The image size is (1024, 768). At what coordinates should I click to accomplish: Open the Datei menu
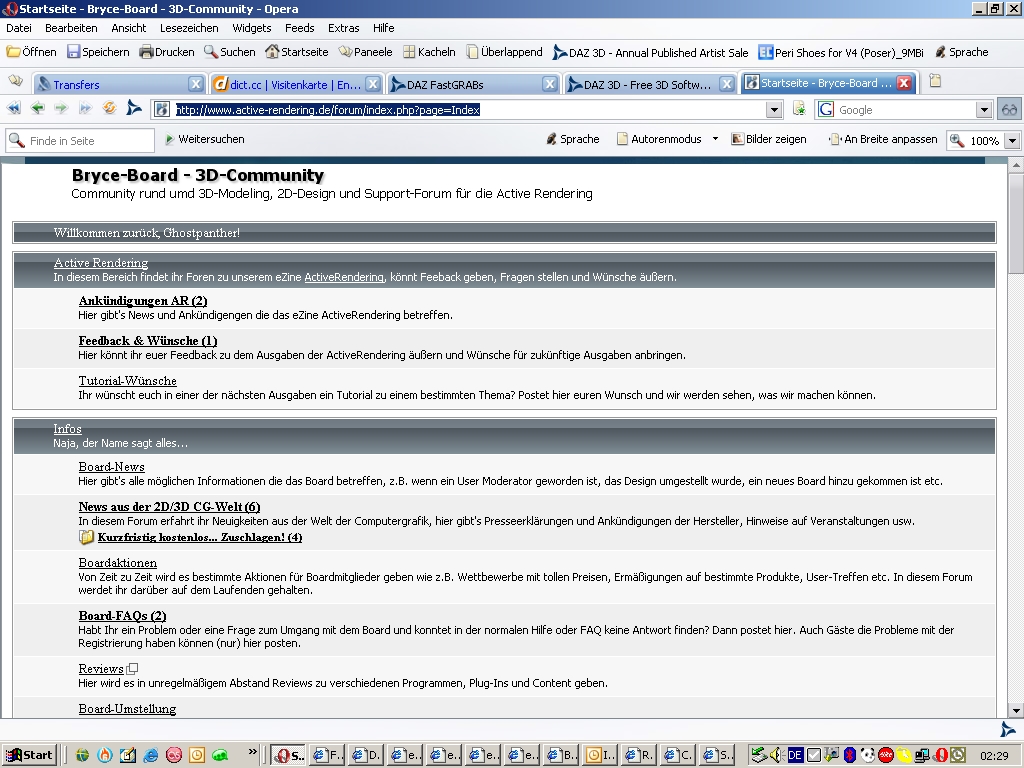pyautogui.click(x=19, y=28)
